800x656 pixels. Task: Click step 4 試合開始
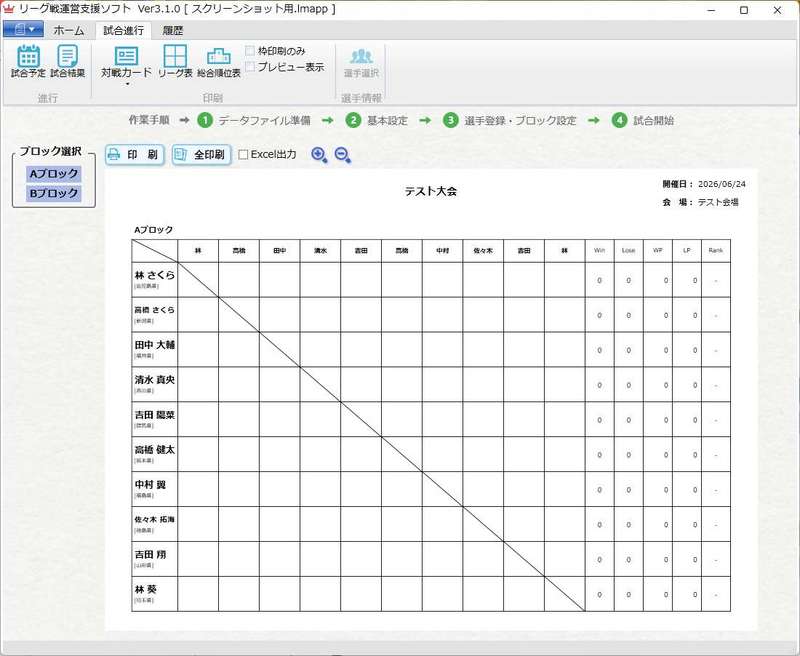pyautogui.click(x=643, y=120)
